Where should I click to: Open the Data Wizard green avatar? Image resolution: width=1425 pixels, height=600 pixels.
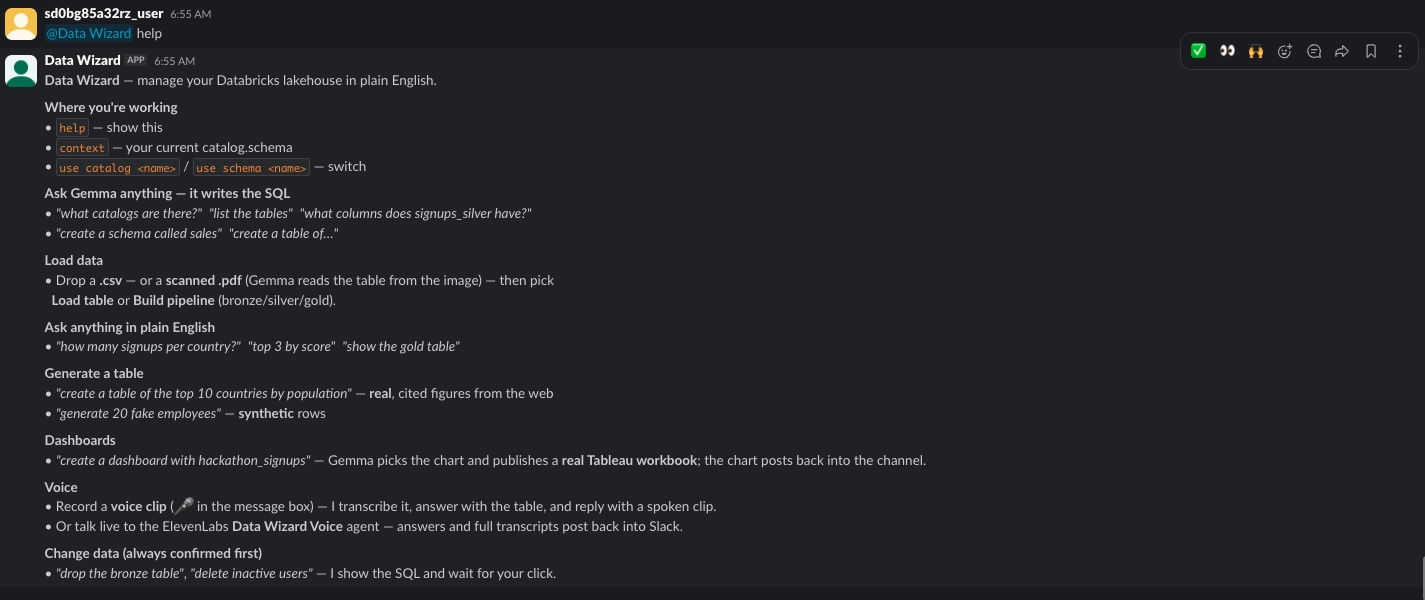click(21, 70)
